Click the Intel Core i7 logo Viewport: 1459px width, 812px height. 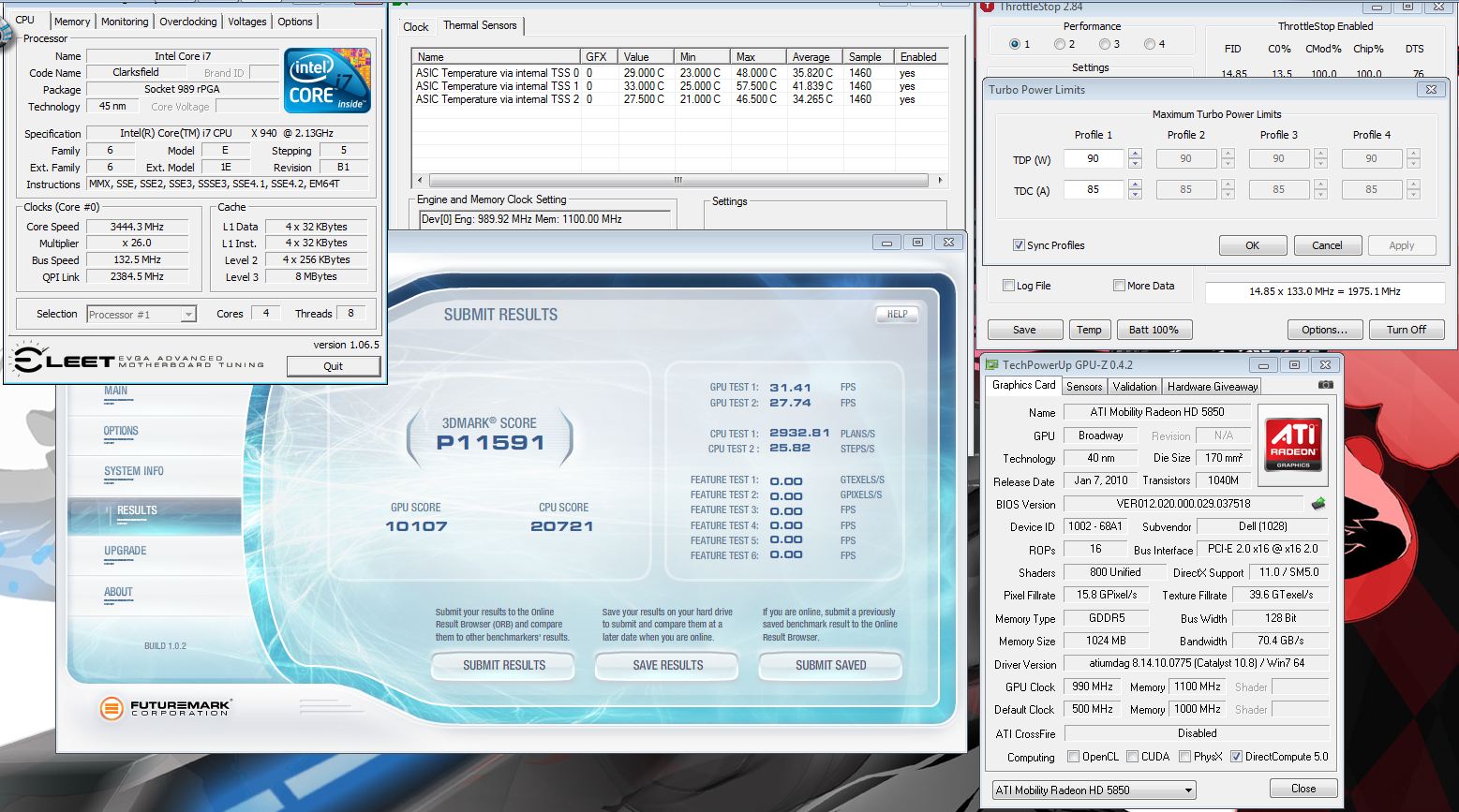pyautogui.click(x=327, y=80)
